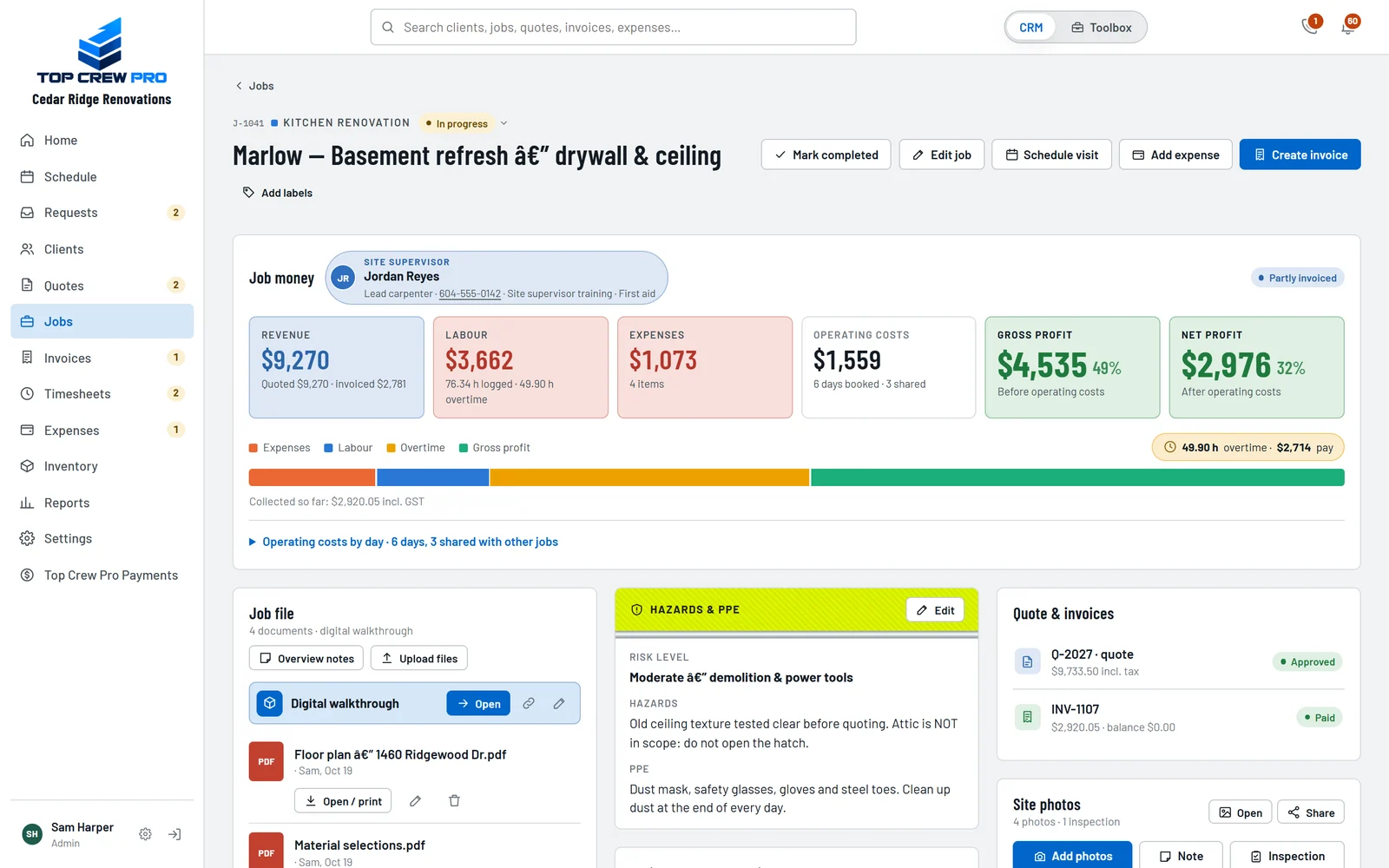The width and height of the screenshot is (1389, 868).
Task: Click the search clients and jobs field
Action: pos(613,27)
